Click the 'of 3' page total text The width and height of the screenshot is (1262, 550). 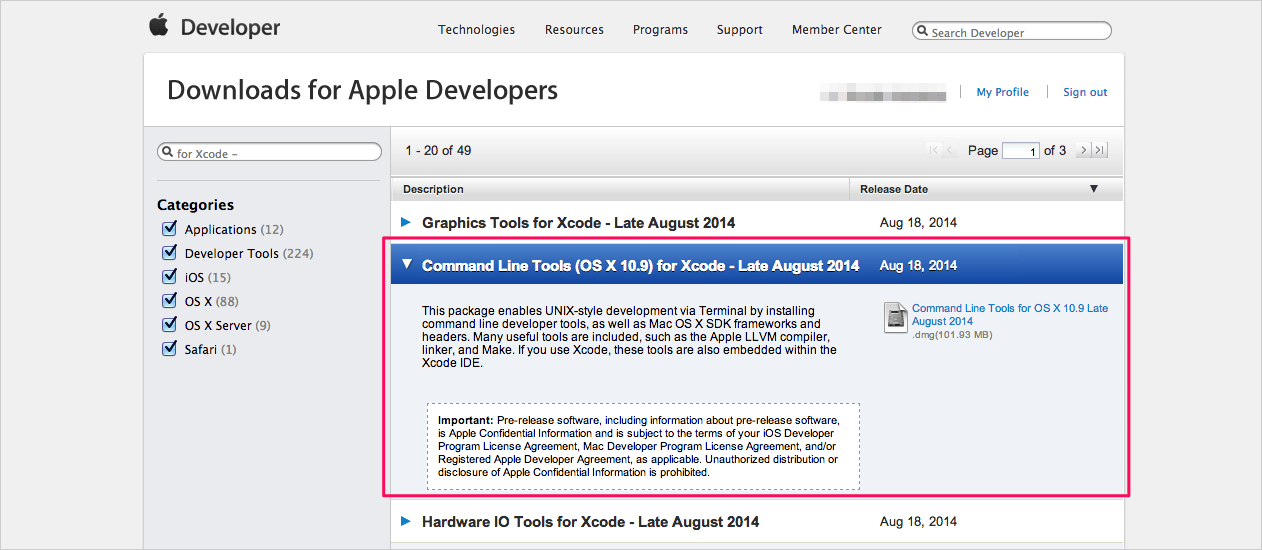(1055, 151)
